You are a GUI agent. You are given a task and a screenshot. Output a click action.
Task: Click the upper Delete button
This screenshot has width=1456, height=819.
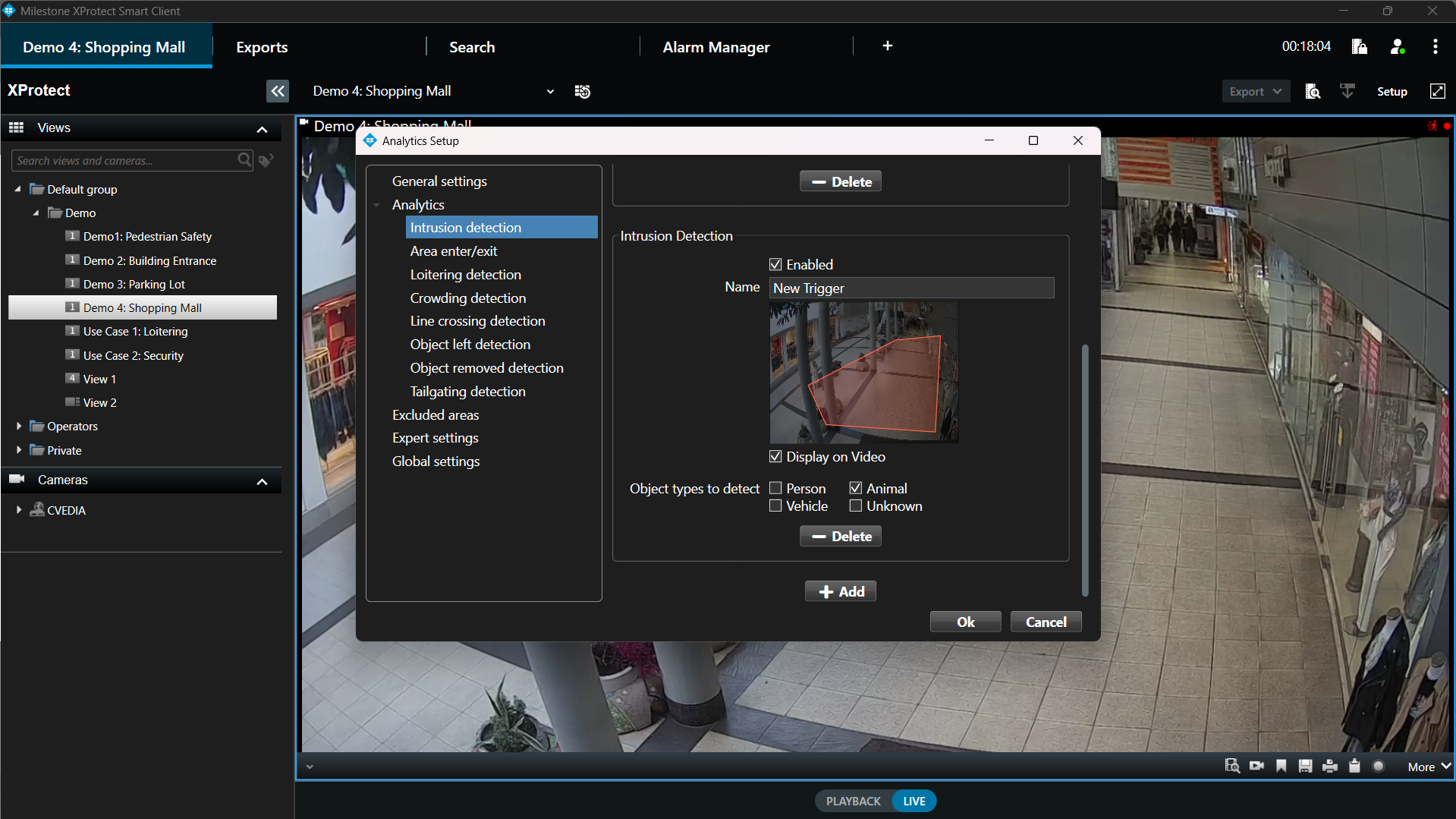pyautogui.click(x=841, y=181)
